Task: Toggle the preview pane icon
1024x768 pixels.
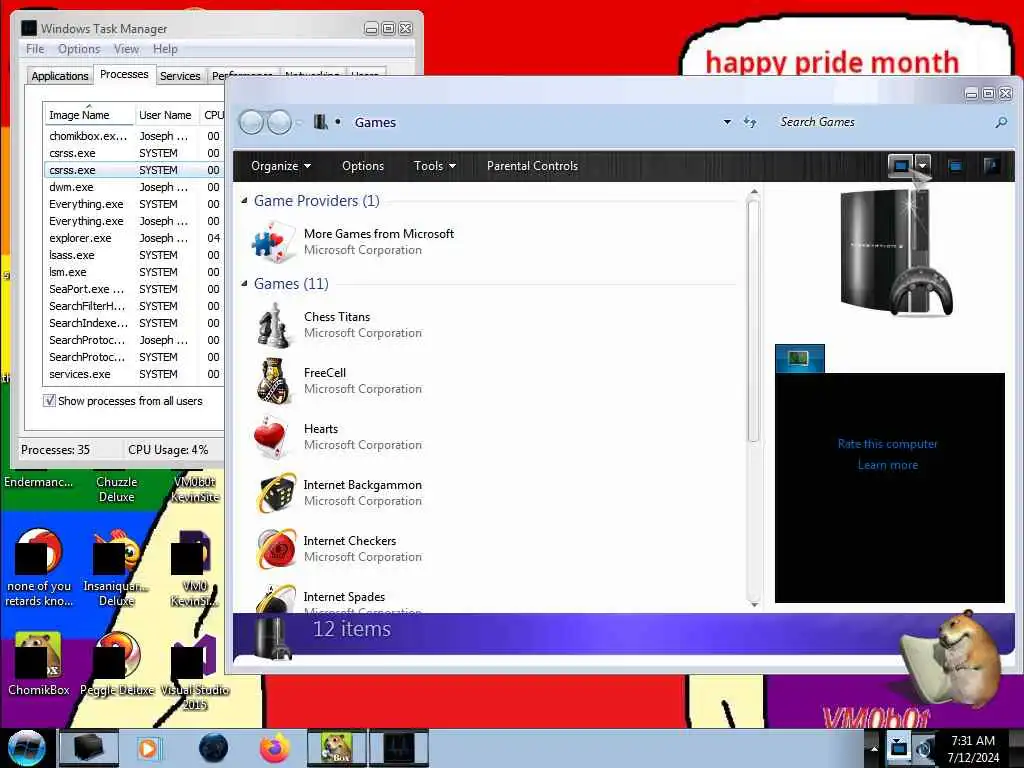Action: (955, 166)
